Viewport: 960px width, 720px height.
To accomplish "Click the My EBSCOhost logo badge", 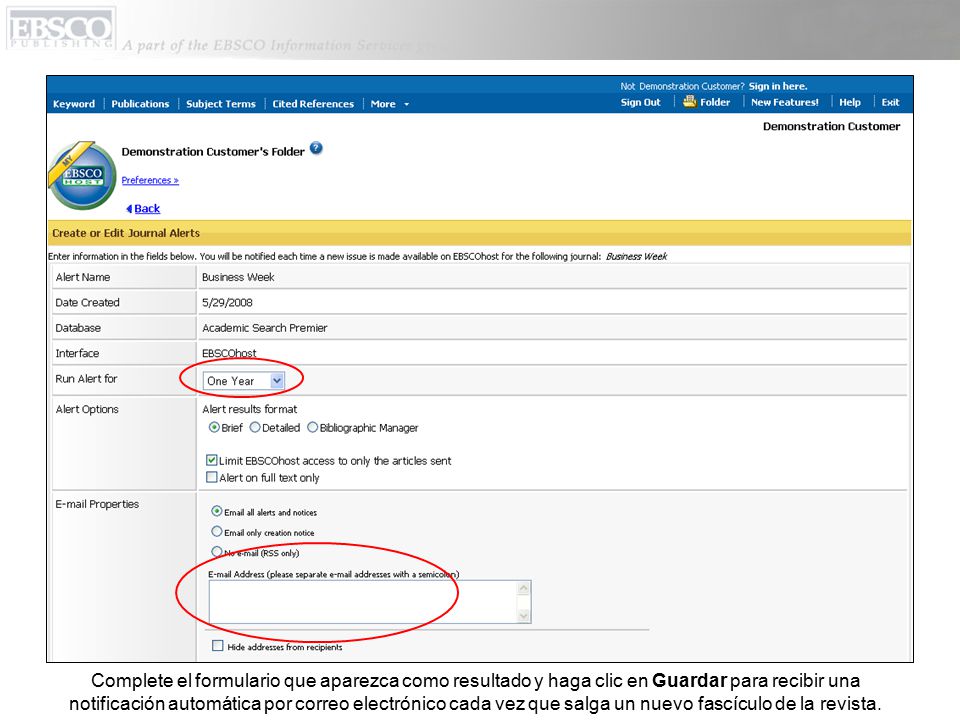I will coord(82,175).
